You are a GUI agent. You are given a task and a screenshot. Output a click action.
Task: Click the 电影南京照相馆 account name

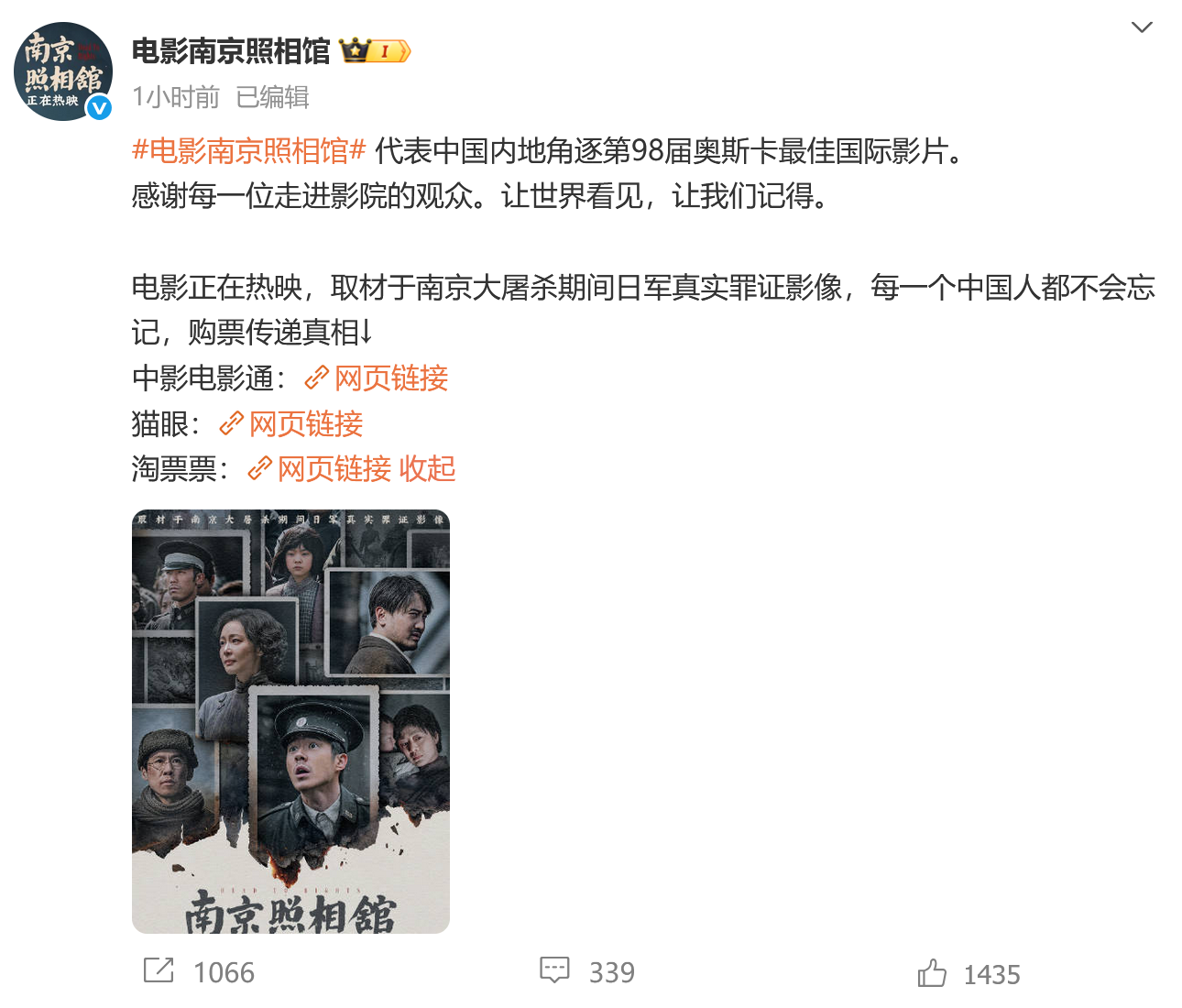tap(231, 51)
